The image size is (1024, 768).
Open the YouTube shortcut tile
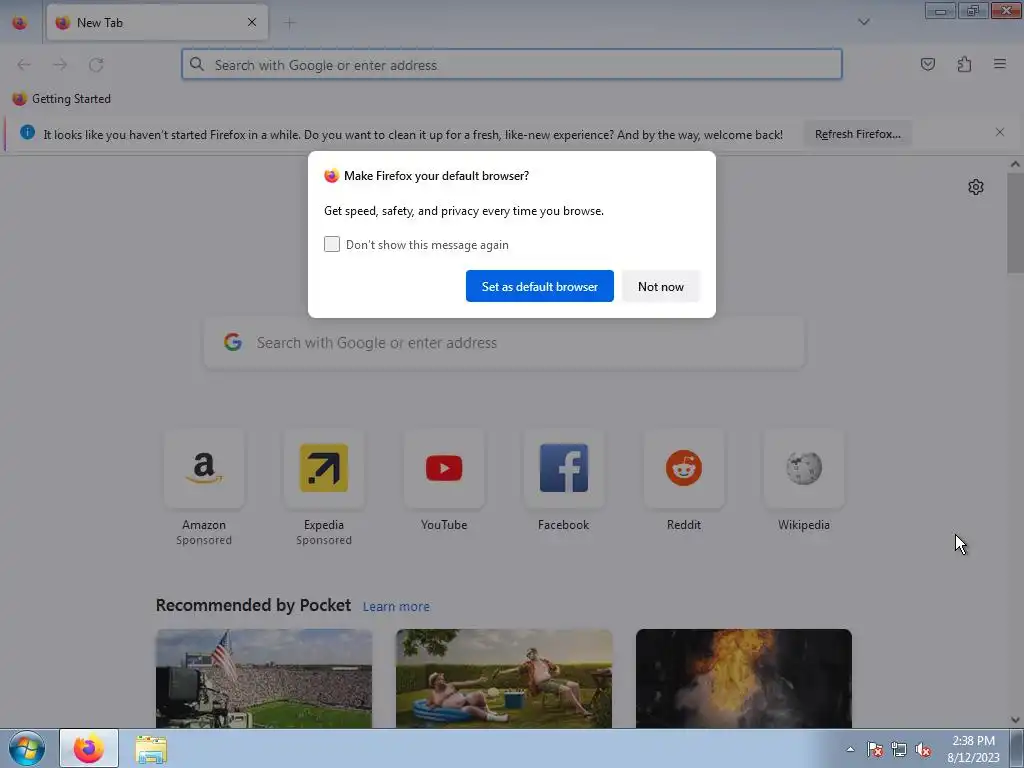(444, 469)
